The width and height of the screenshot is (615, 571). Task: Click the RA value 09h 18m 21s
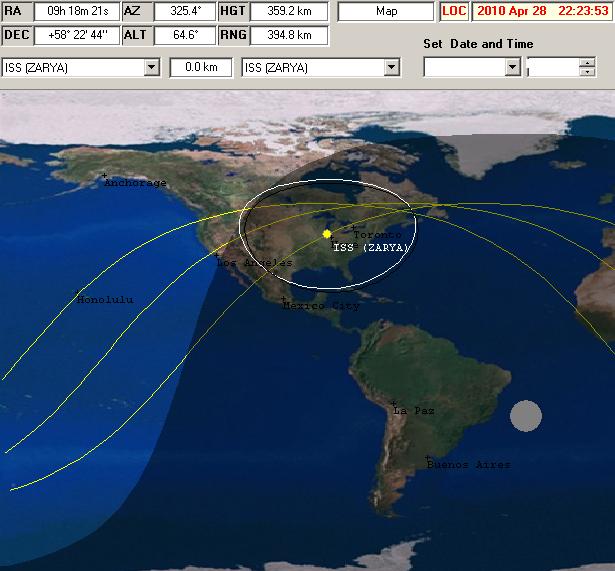[x=77, y=11]
